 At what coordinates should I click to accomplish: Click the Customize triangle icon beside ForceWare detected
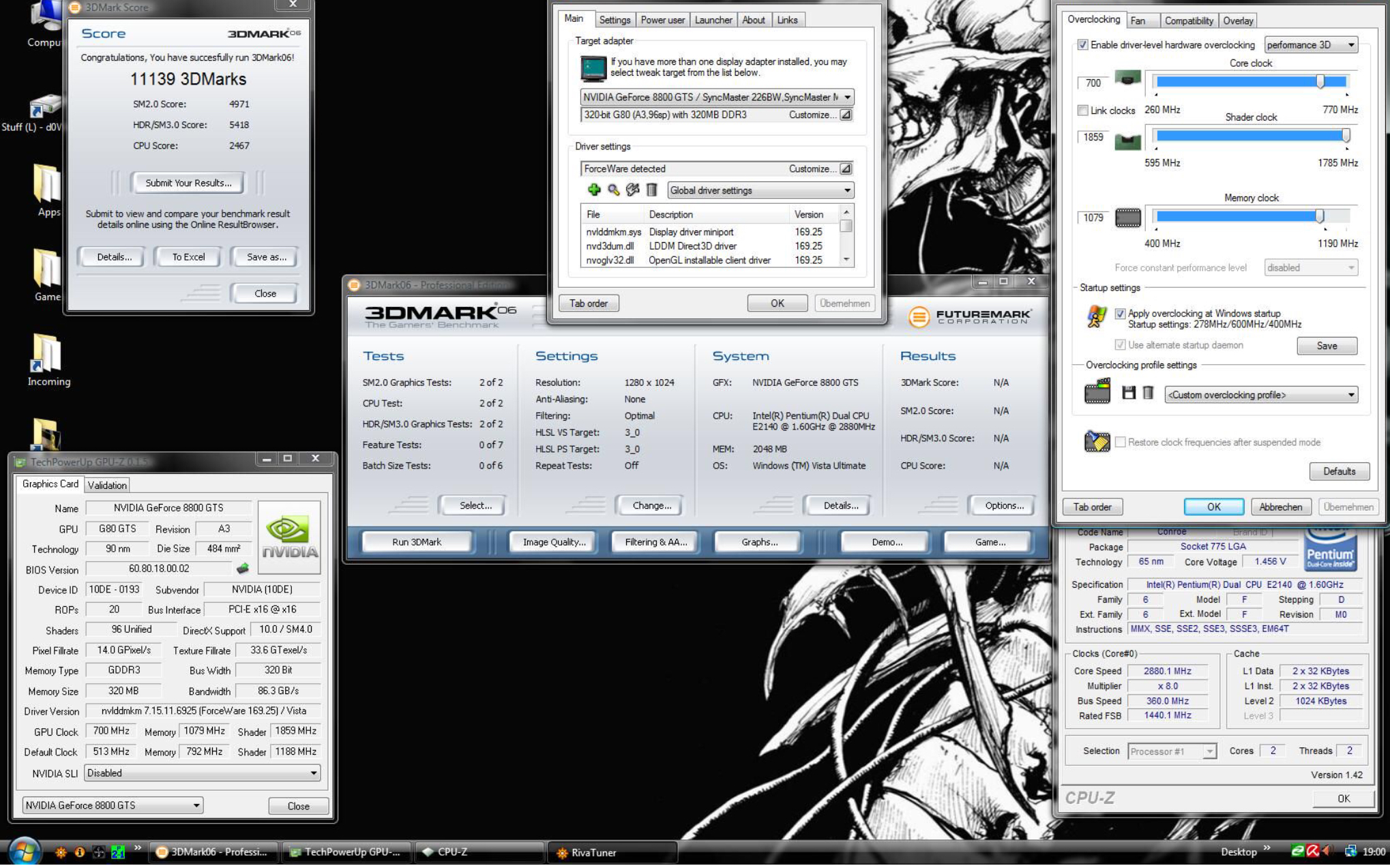(845, 168)
